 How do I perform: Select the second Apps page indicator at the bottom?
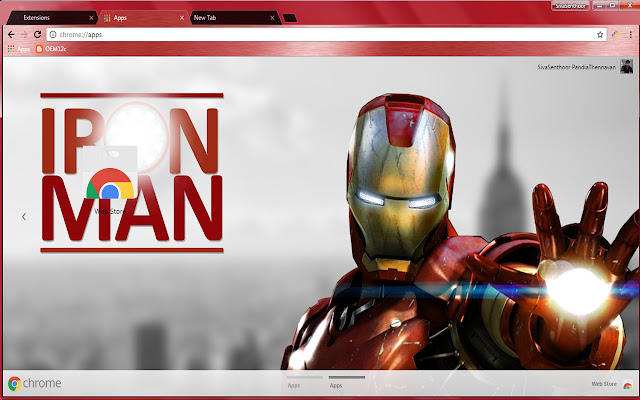coord(347,382)
